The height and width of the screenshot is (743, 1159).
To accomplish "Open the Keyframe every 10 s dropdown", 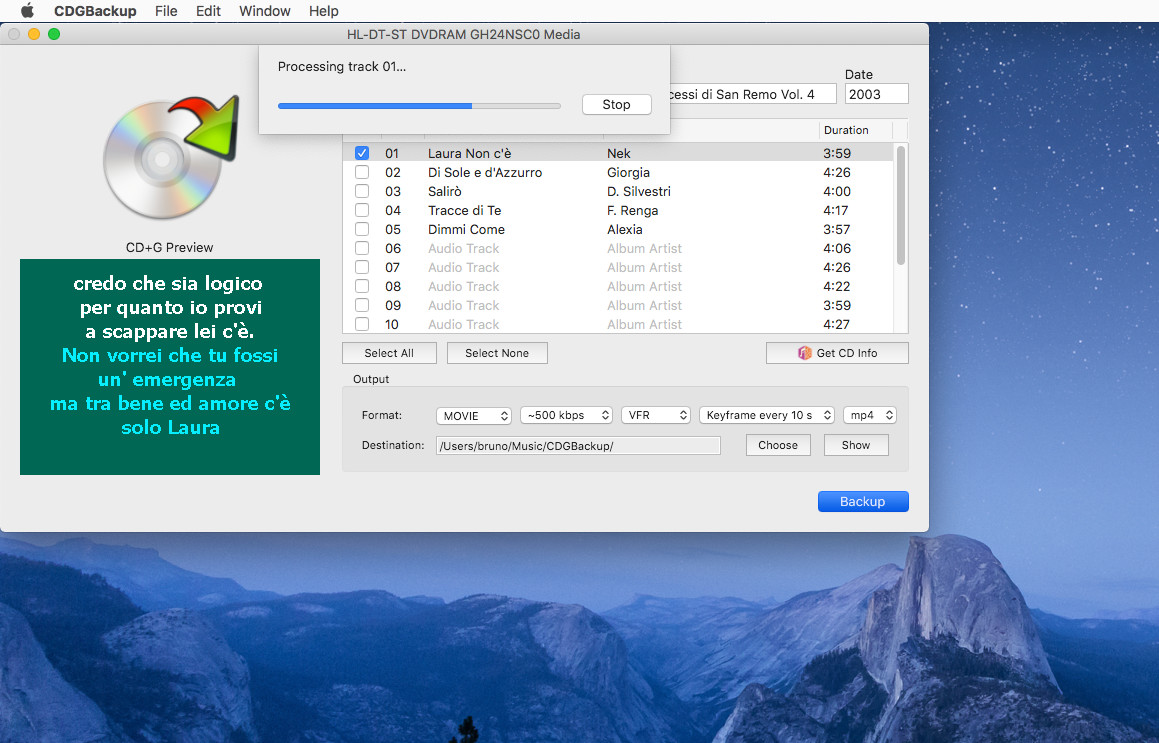I will point(767,415).
